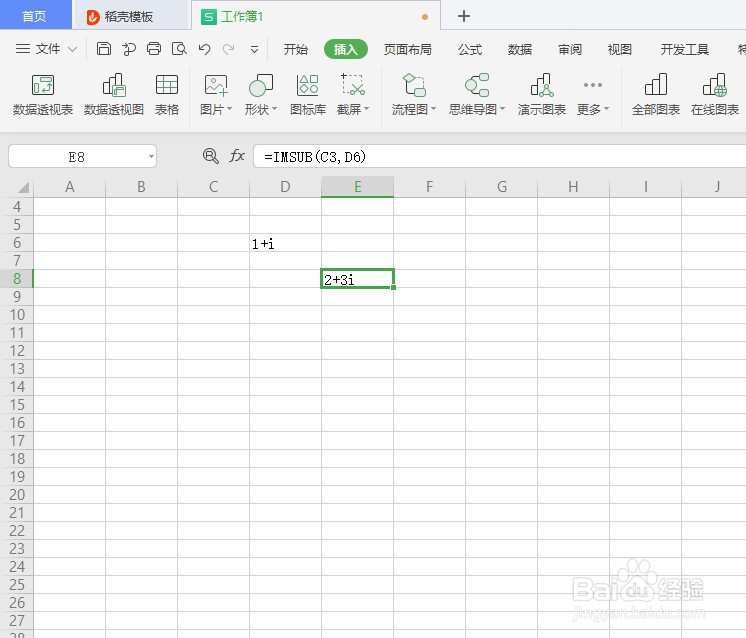Click the Name Box showing E8
Image resolution: width=746 pixels, height=638 pixels.
pyautogui.click(x=76, y=157)
